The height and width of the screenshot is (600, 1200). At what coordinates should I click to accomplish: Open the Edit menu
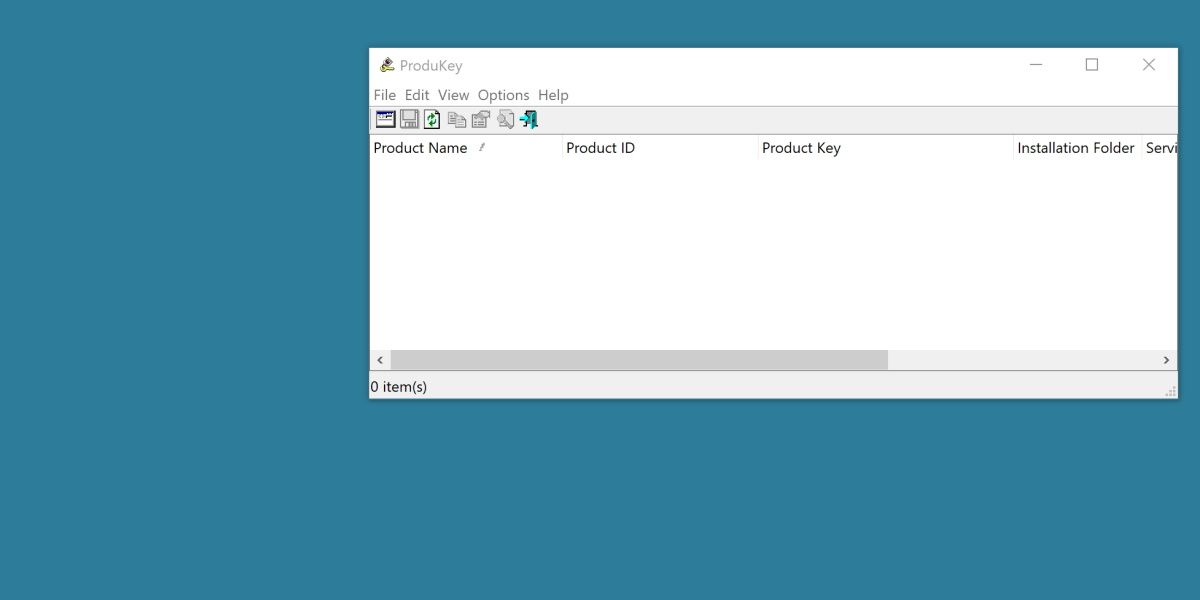tap(417, 95)
